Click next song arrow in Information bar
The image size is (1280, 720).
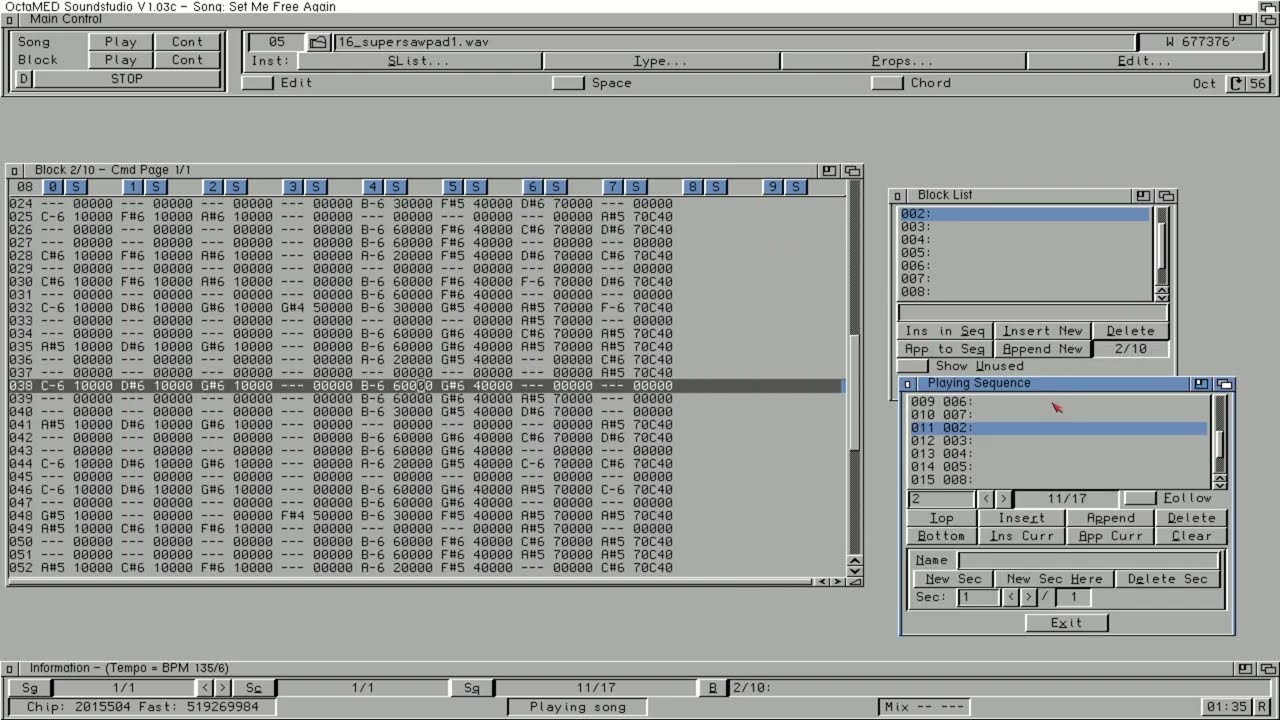point(223,688)
